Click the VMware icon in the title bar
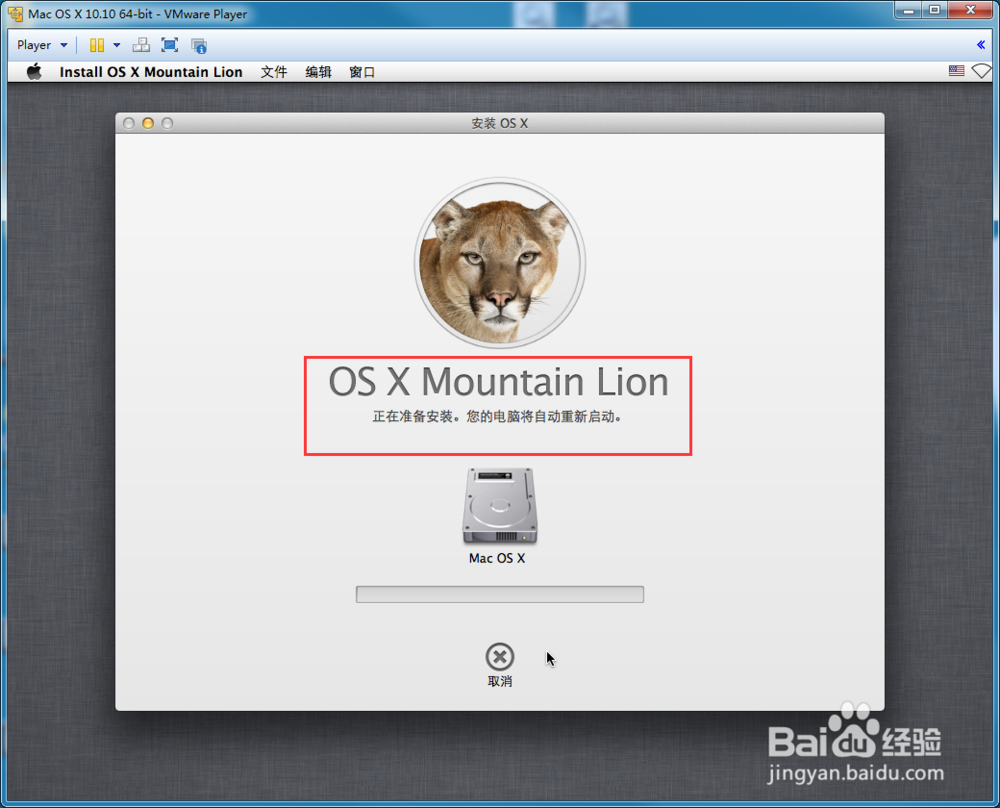The height and width of the screenshot is (808, 1000). pos(15,13)
